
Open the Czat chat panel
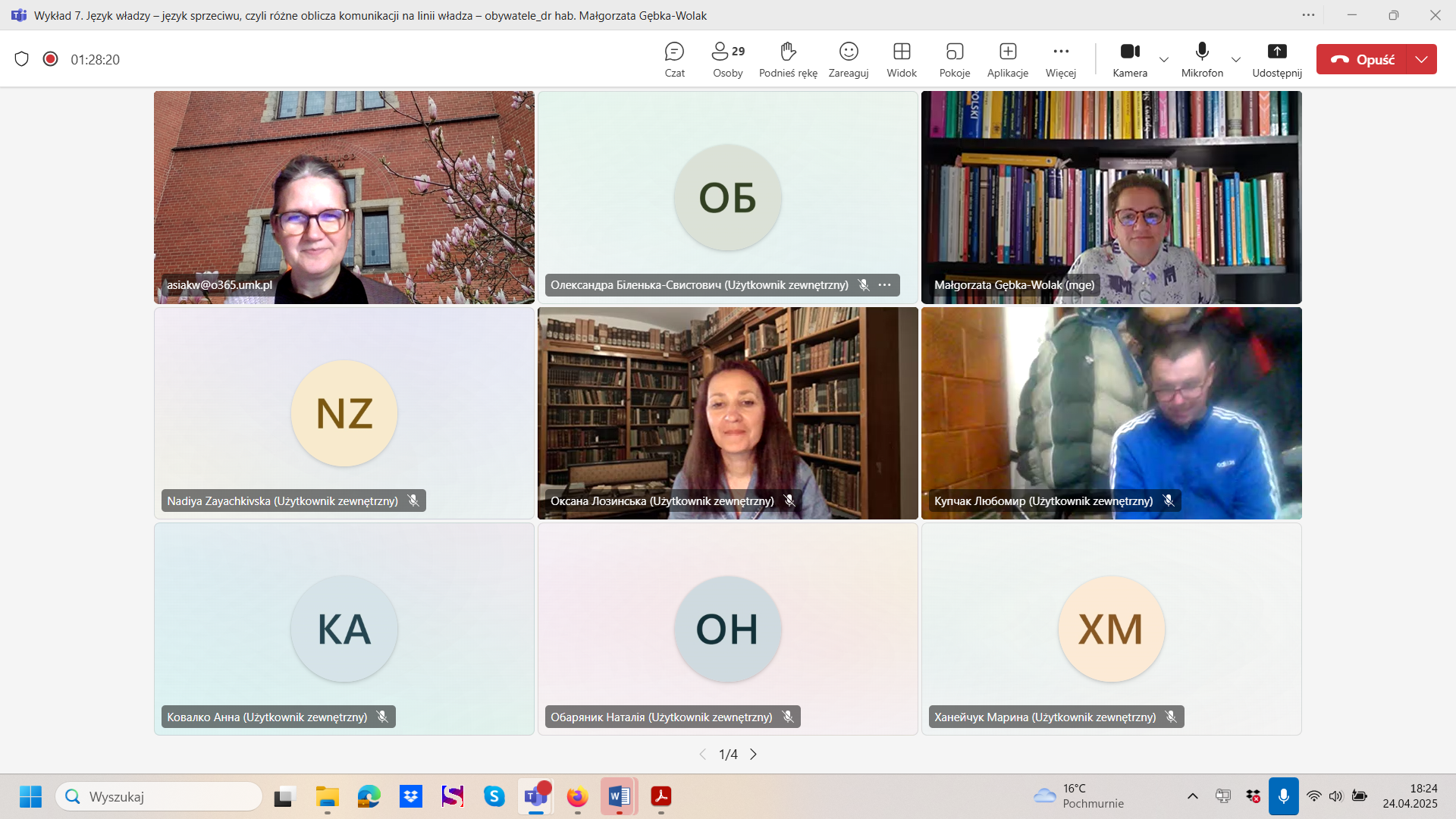(x=674, y=59)
